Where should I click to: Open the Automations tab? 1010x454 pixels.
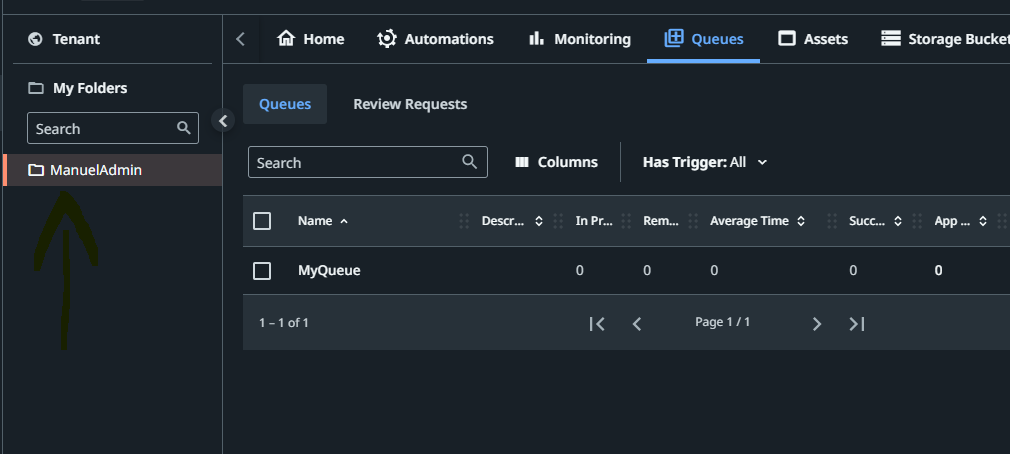[x=435, y=39]
